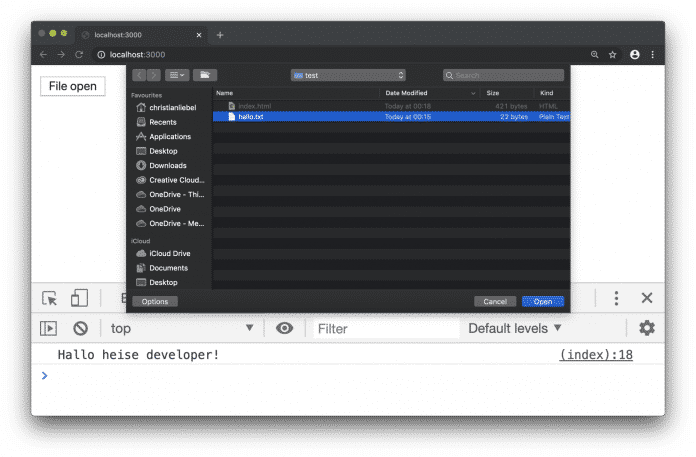Close the DevTools panel
The width and height of the screenshot is (696, 457).
click(647, 298)
